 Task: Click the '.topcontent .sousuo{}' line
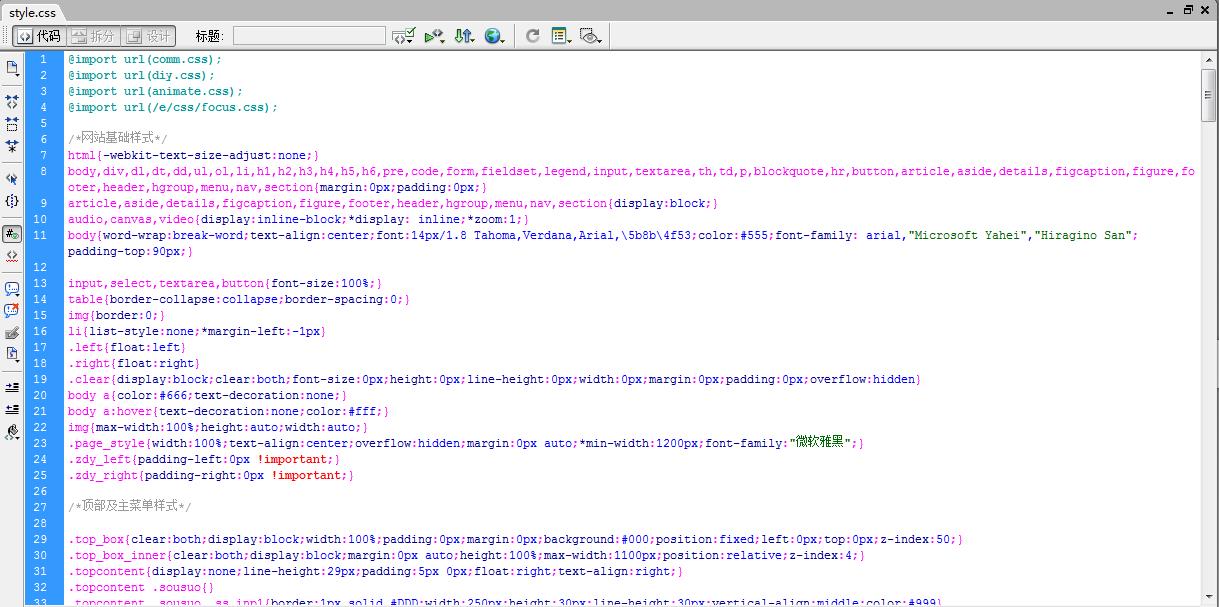141,587
